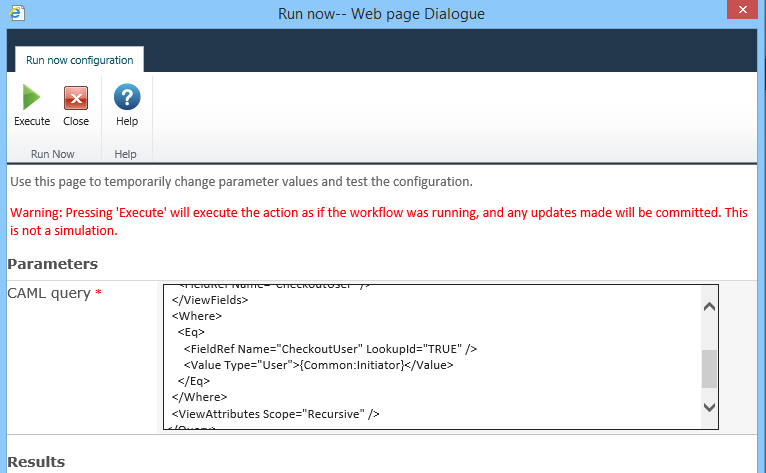The image size is (766, 473).
Task: Click the opening <Where> tag in query
Action: [196, 315]
